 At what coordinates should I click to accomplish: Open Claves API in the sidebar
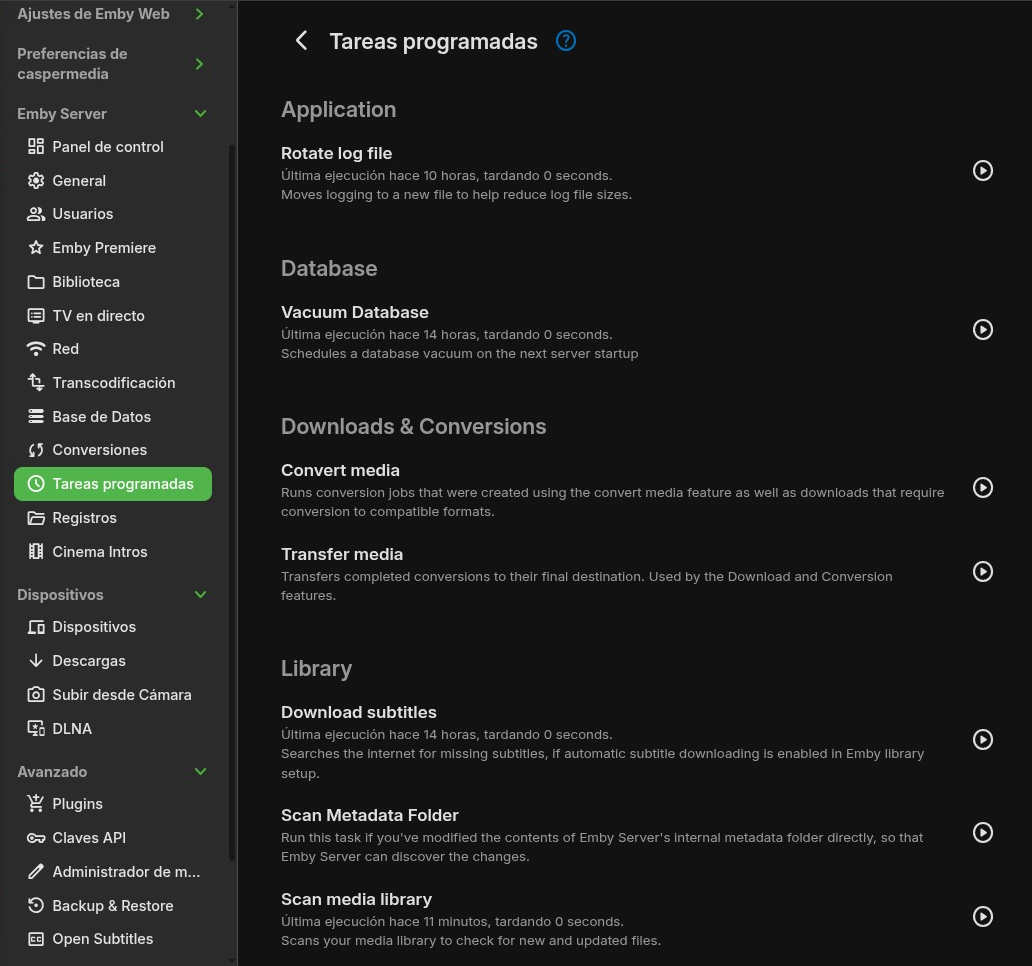tap(89, 838)
